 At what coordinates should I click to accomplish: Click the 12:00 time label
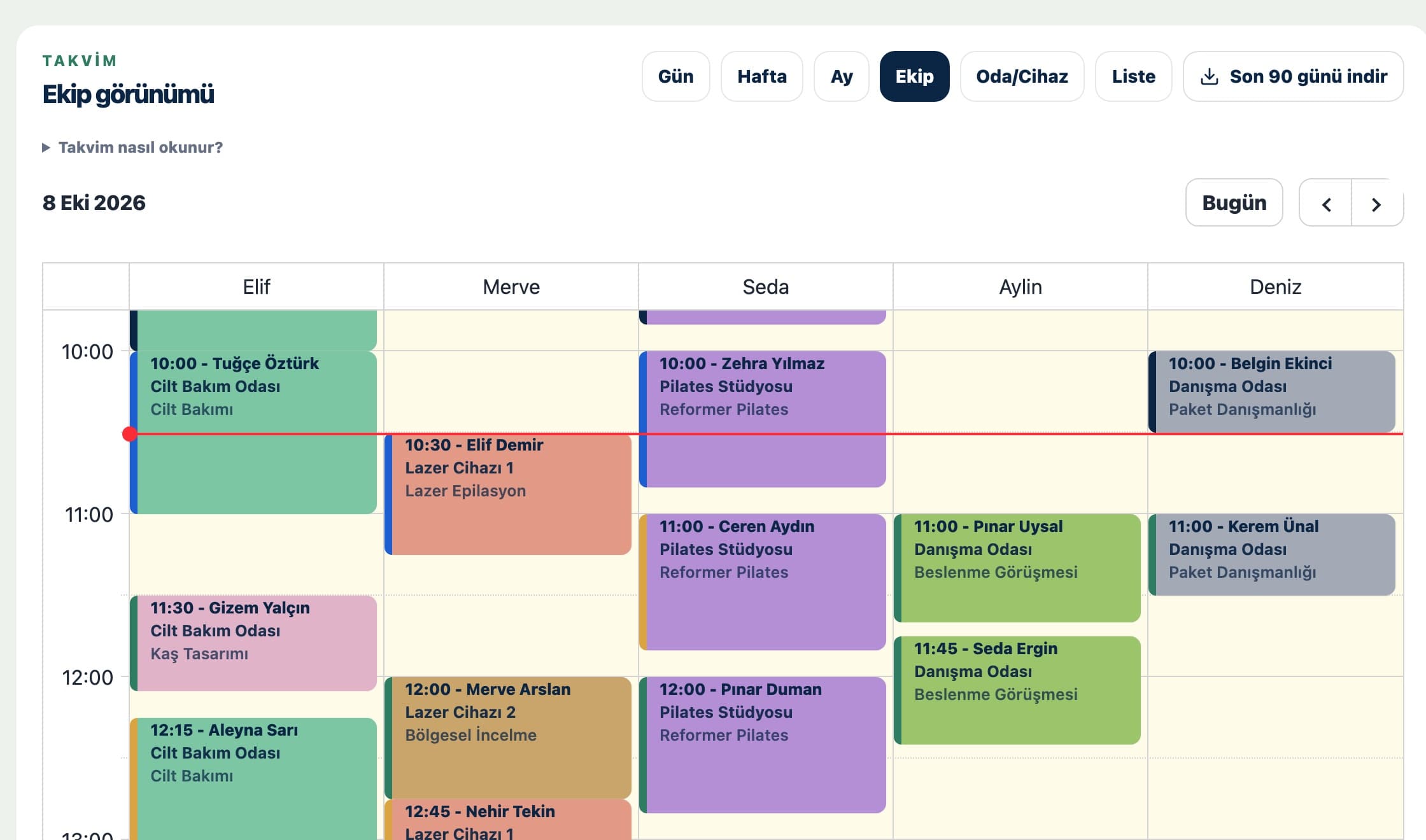tap(87, 678)
